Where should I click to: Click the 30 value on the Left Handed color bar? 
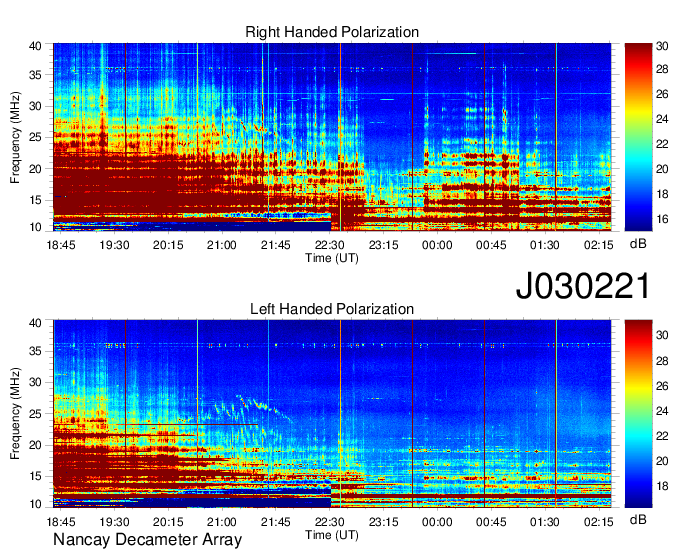tap(662, 335)
